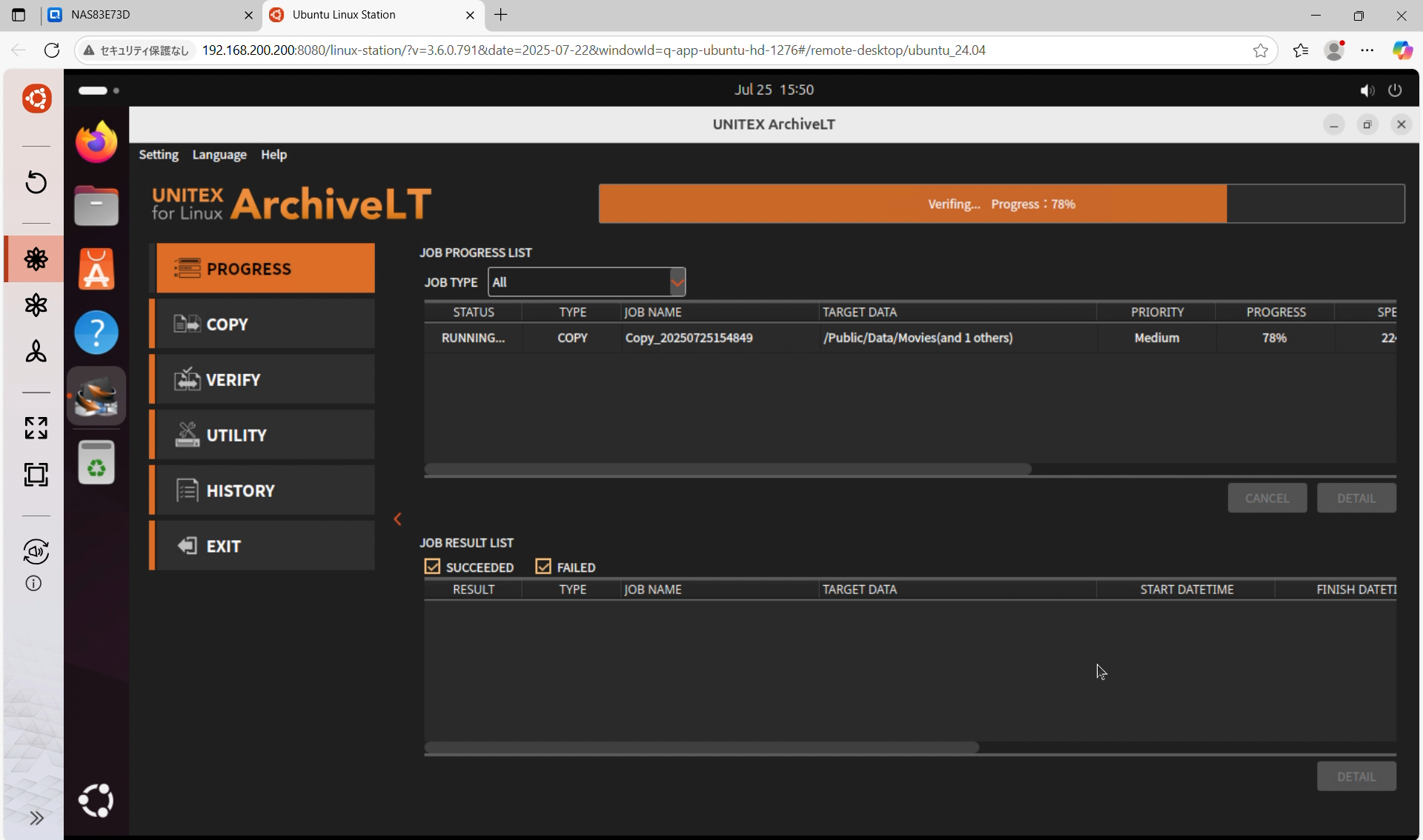Click the Medium priority cell
1423x840 pixels.
point(1156,338)
